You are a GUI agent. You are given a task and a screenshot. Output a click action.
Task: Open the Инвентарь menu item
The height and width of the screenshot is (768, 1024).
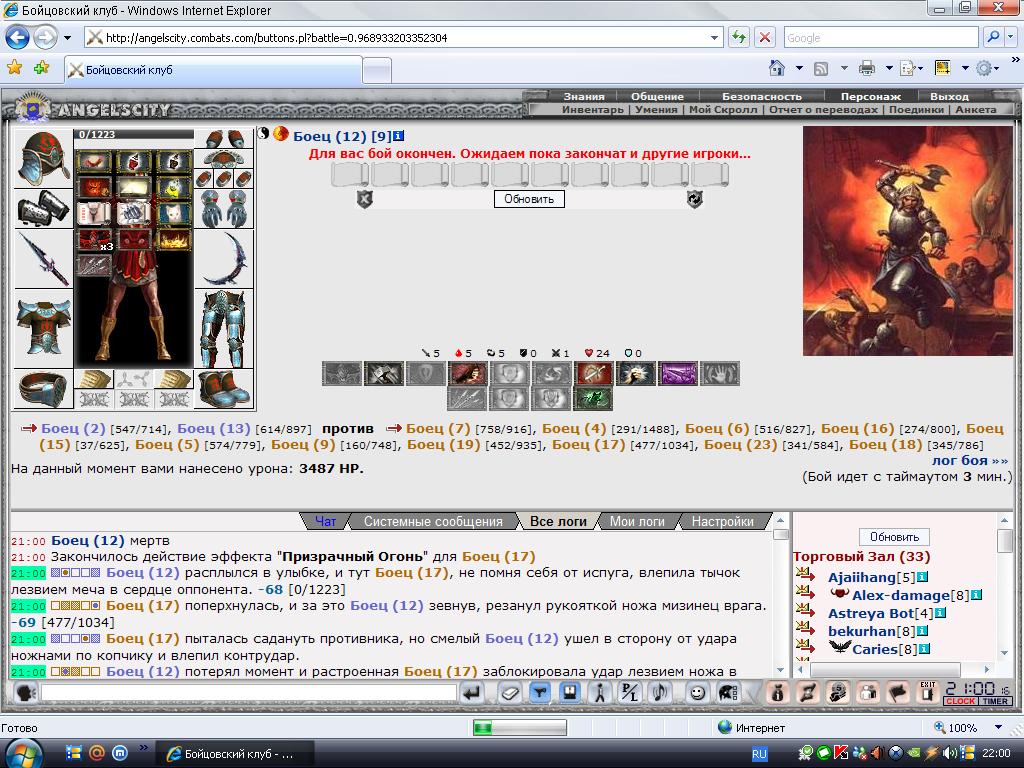[x=592, y=110]
